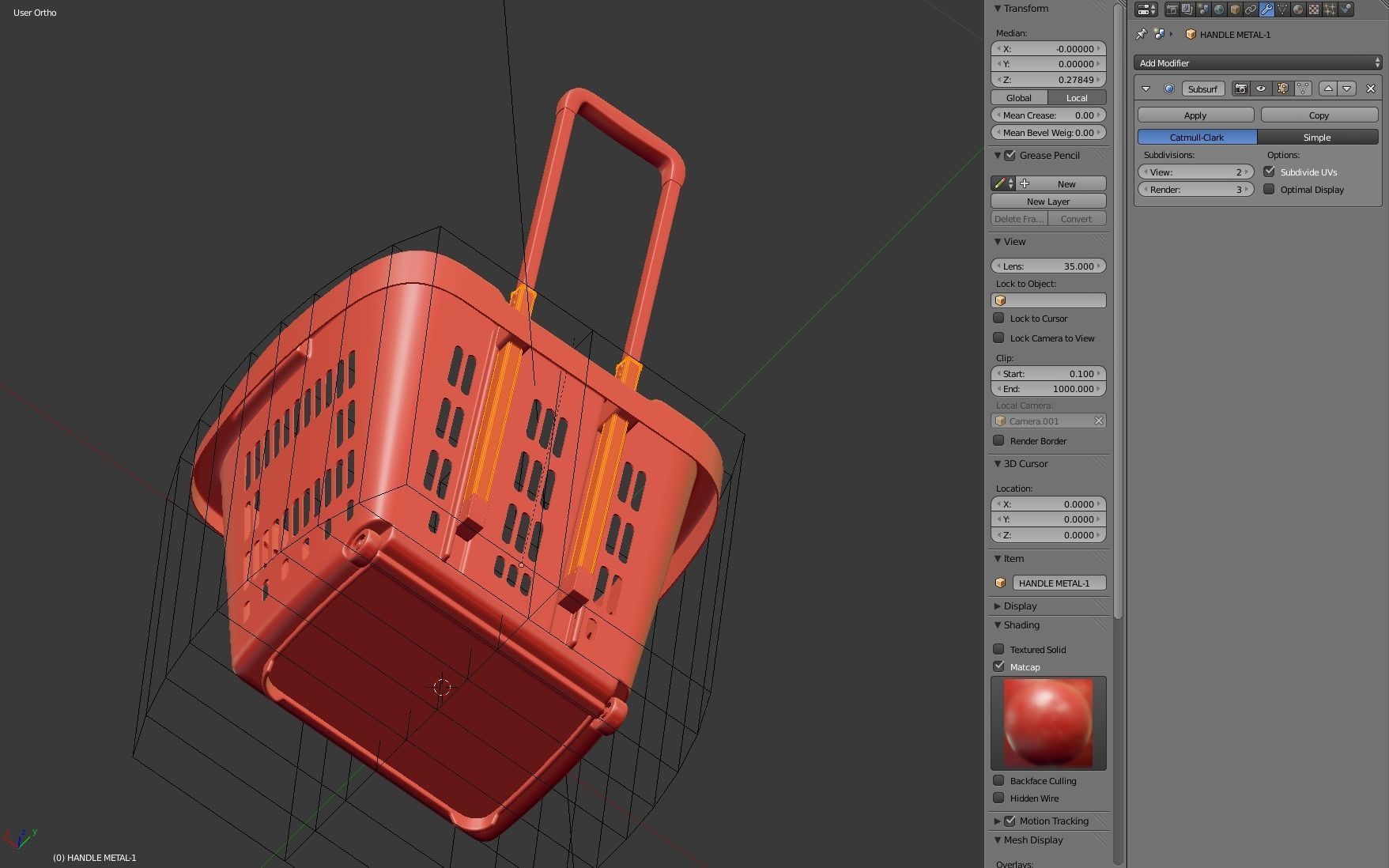Toggle Subsurf display in edit mode
The width and height of the screenshot is (1389, 868).
1282,89
